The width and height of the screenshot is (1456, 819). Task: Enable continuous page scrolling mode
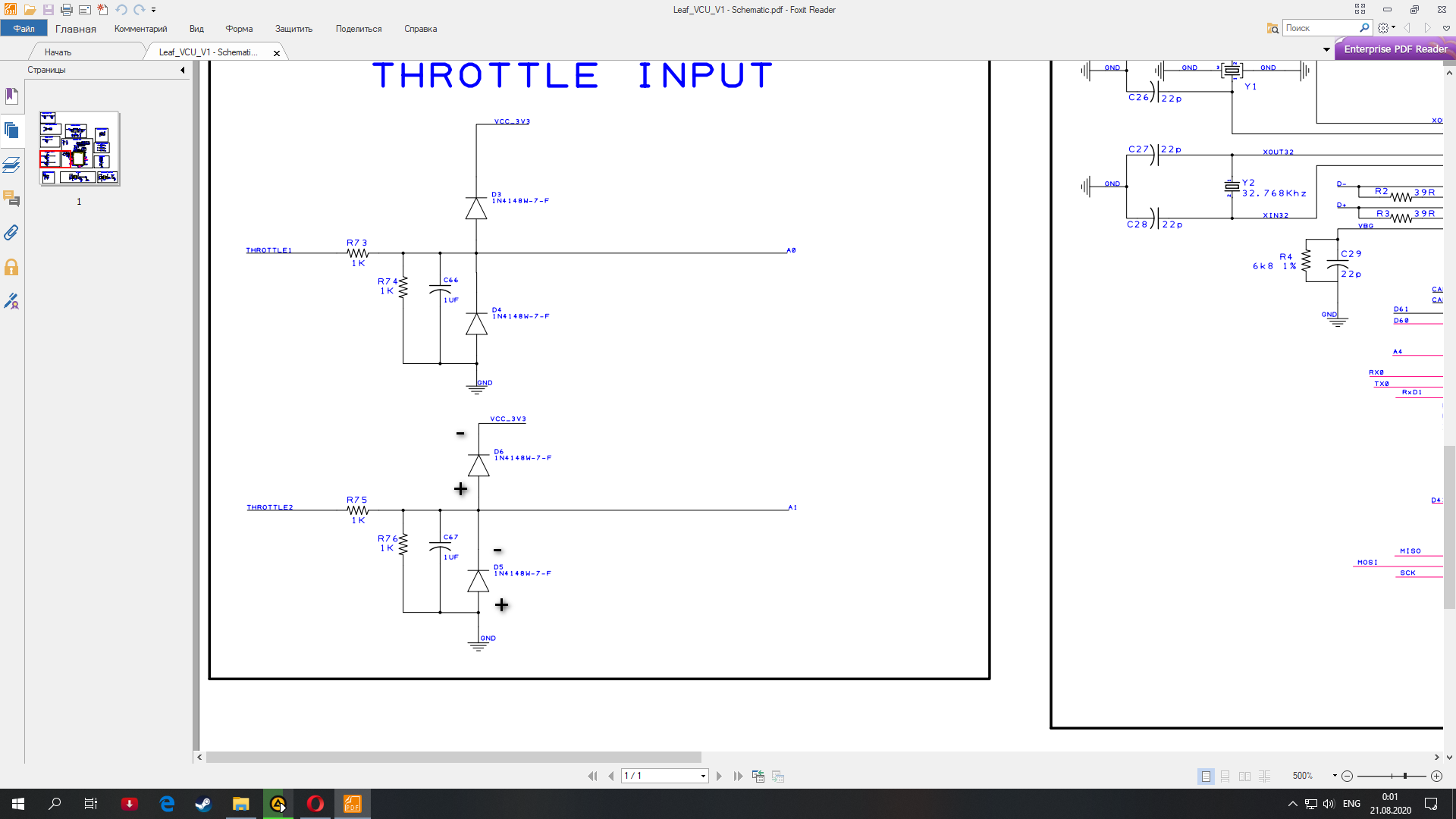click(x=1225, y=776)
